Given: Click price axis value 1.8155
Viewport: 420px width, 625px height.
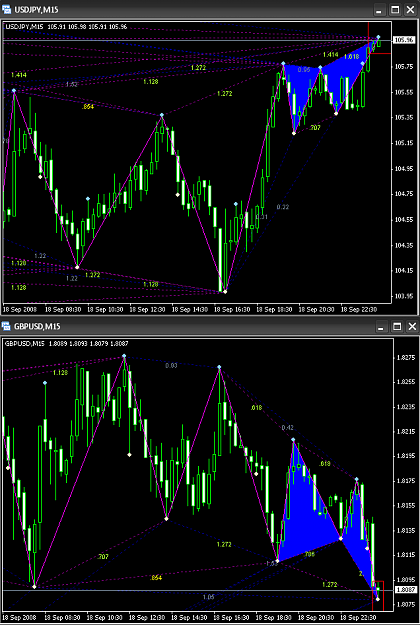Looking at the screenshot, I should click(x=405, y=506).
